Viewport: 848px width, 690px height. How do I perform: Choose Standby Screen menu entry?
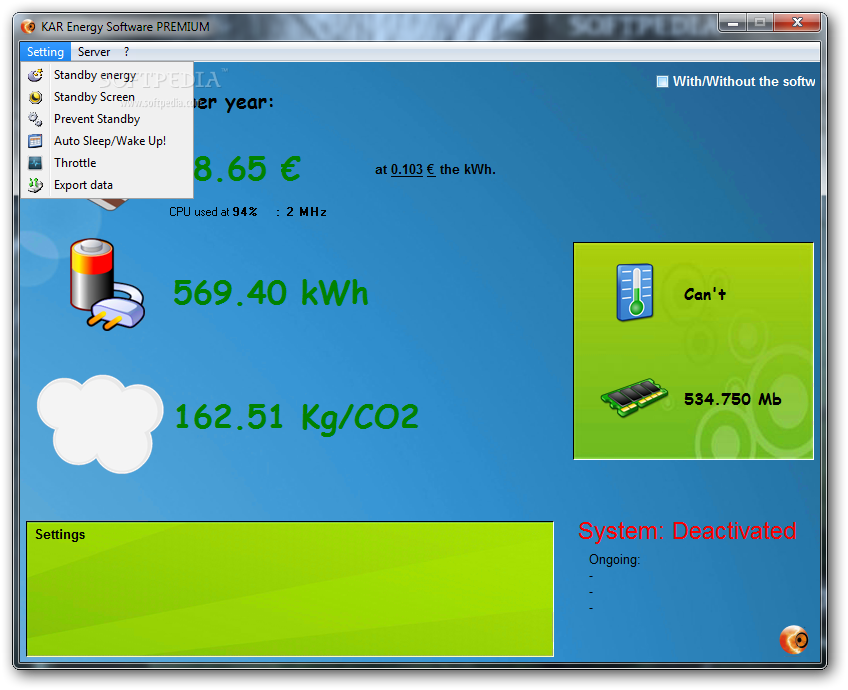[x=107, y=97]
